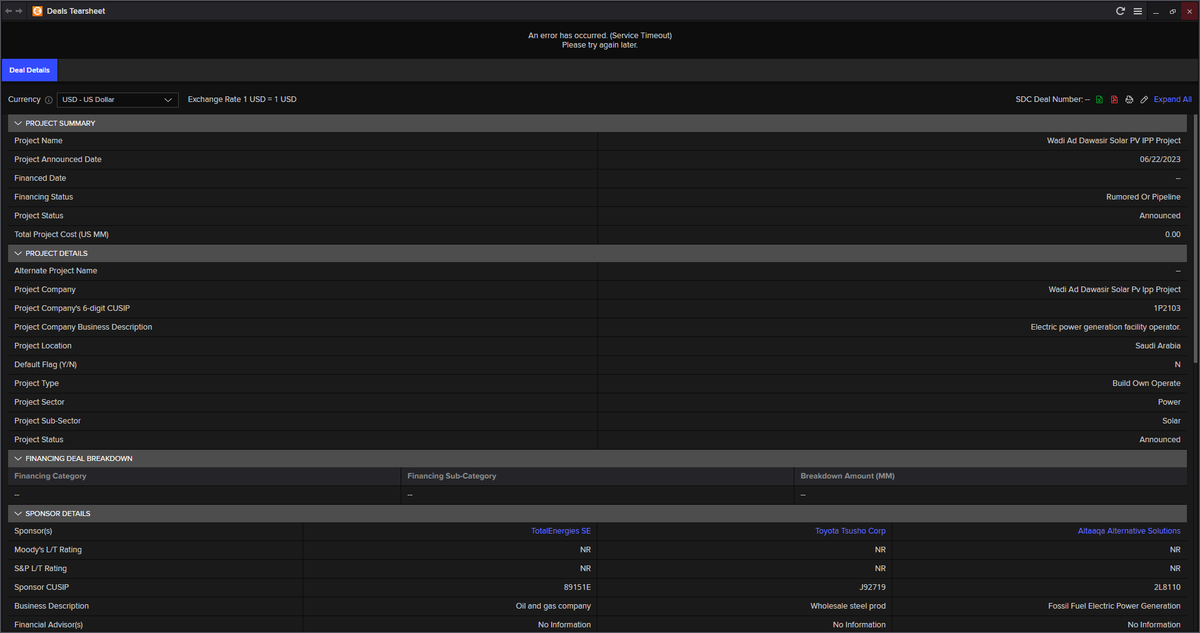Select the 'Rumored Or Pipeline' financing status value
Screen dimensions: 1200x633
1143,197
